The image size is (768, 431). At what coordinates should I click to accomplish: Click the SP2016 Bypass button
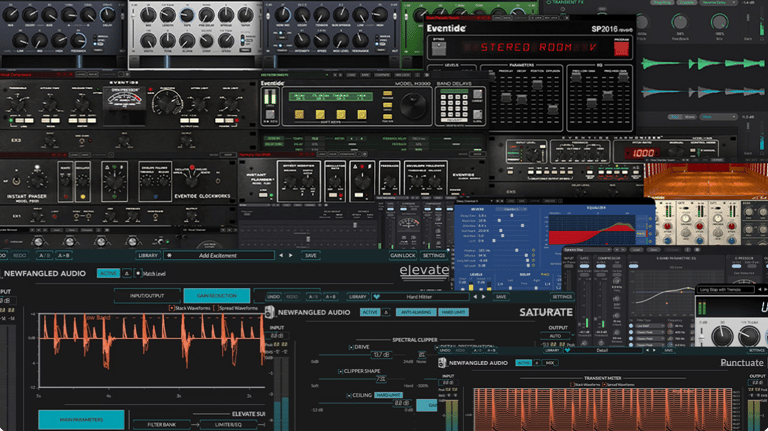coord(438,48)
